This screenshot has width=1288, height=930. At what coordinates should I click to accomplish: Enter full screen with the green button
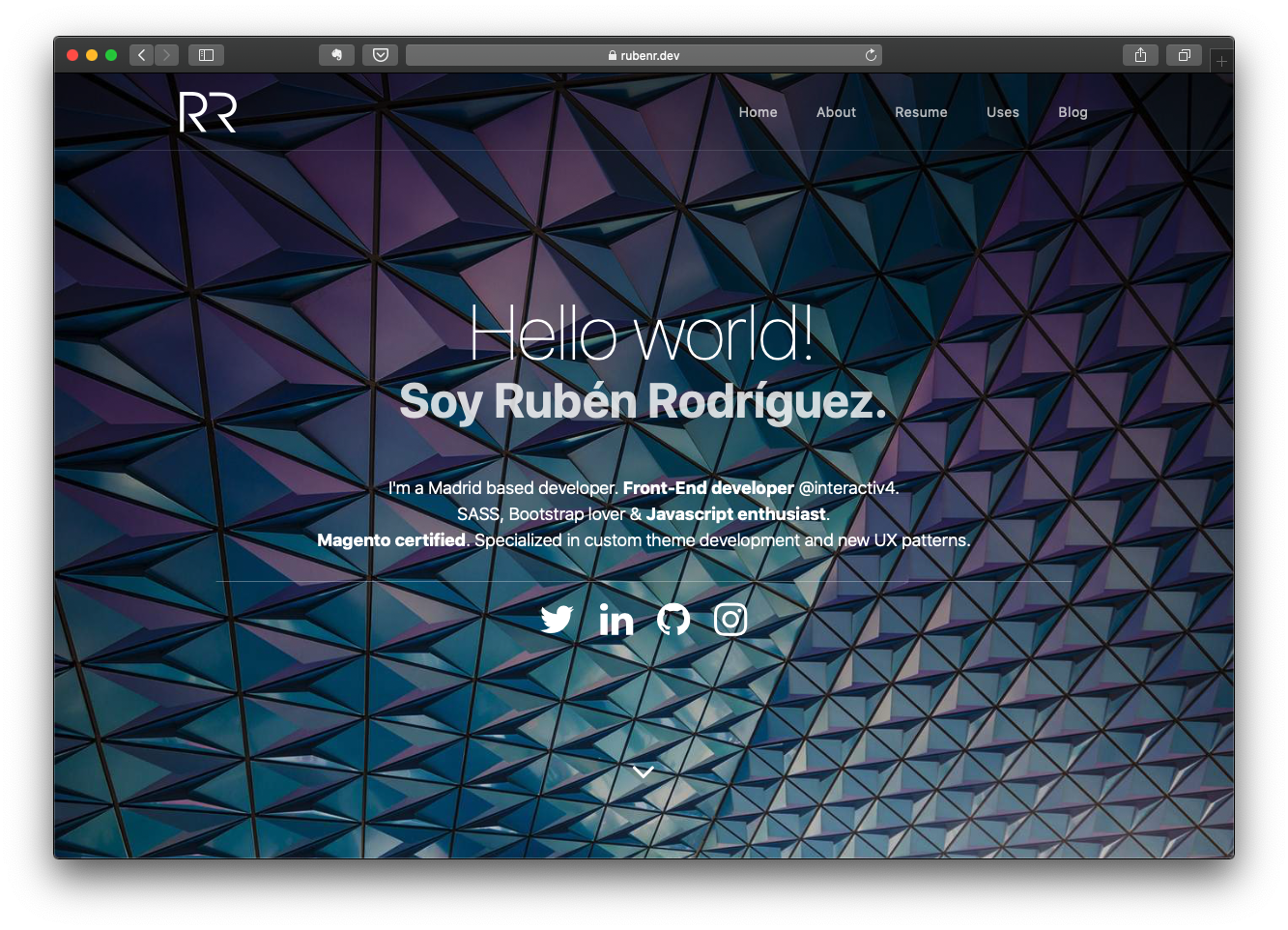[111, 55]
